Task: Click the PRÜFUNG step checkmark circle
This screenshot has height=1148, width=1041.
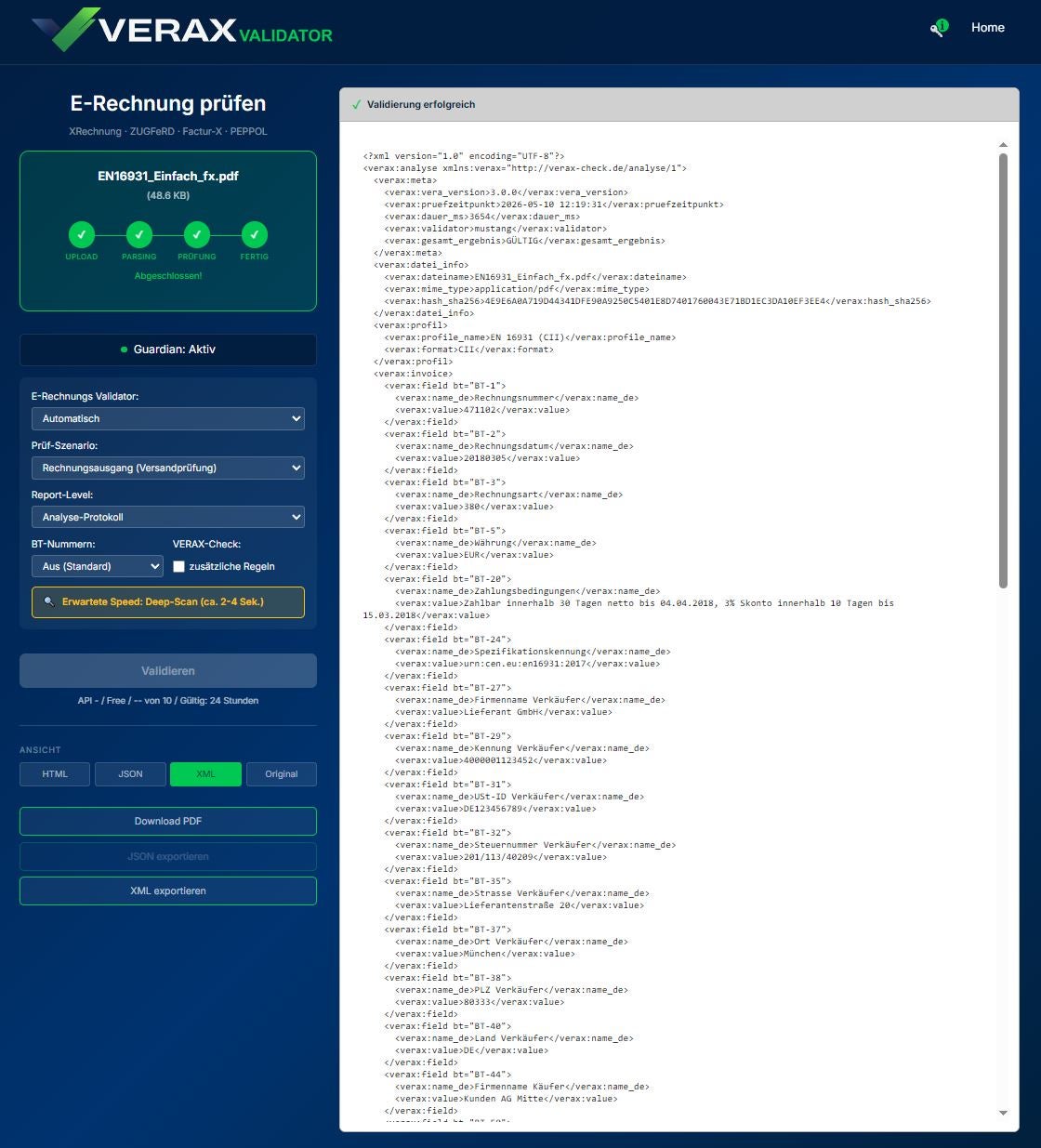Action: point(197,234)
